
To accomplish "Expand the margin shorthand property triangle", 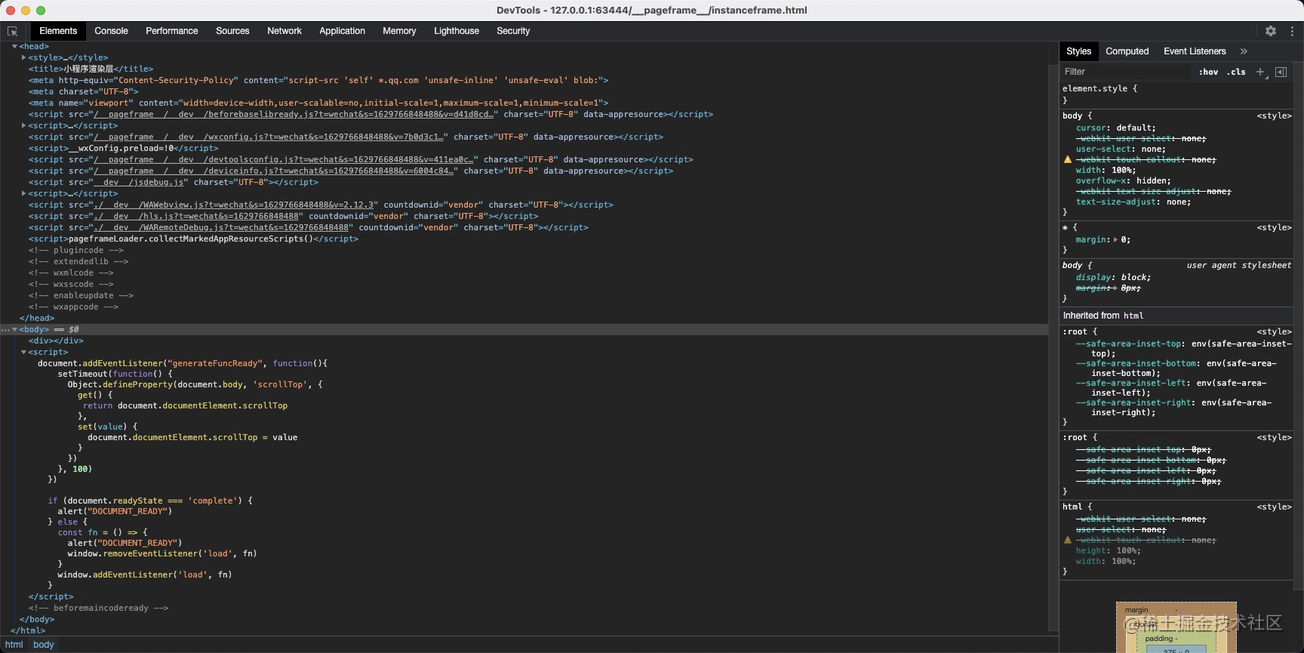I will pyautogui.click(x=1115, y=240).
